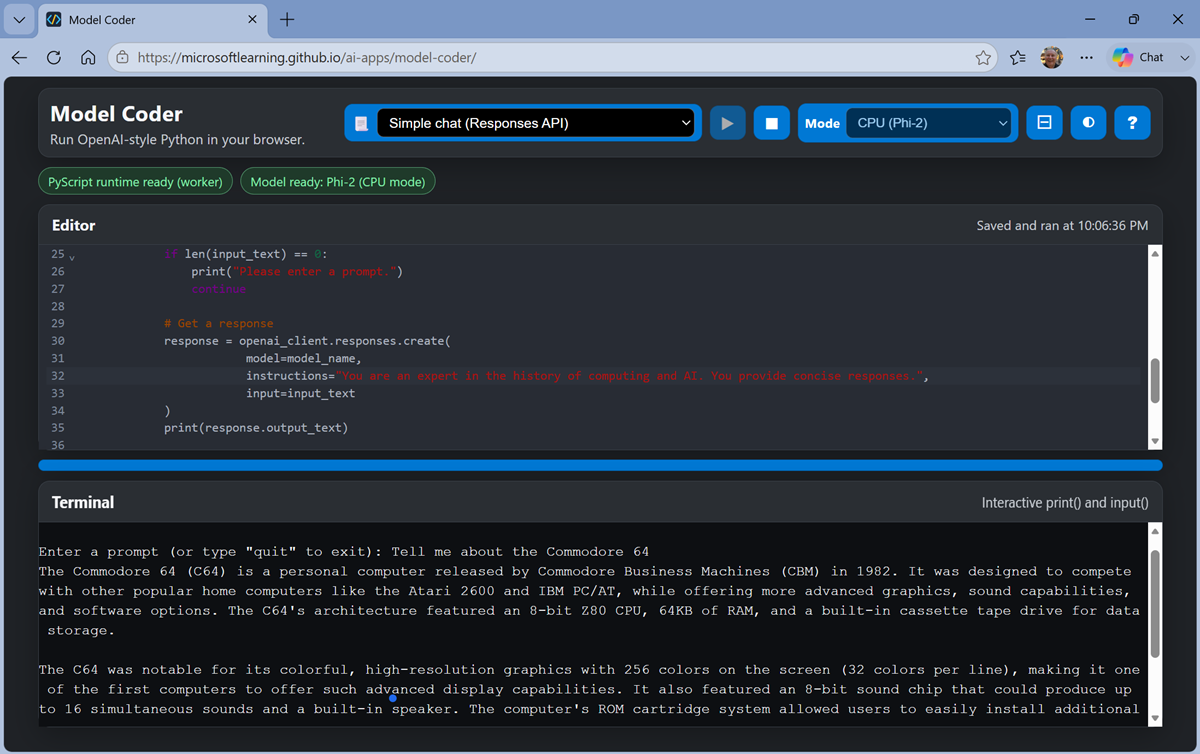1200x754 pixels.
Task: Open the CPU (Phi-2) mode dropdown
Action: click(x=930, y=123)
